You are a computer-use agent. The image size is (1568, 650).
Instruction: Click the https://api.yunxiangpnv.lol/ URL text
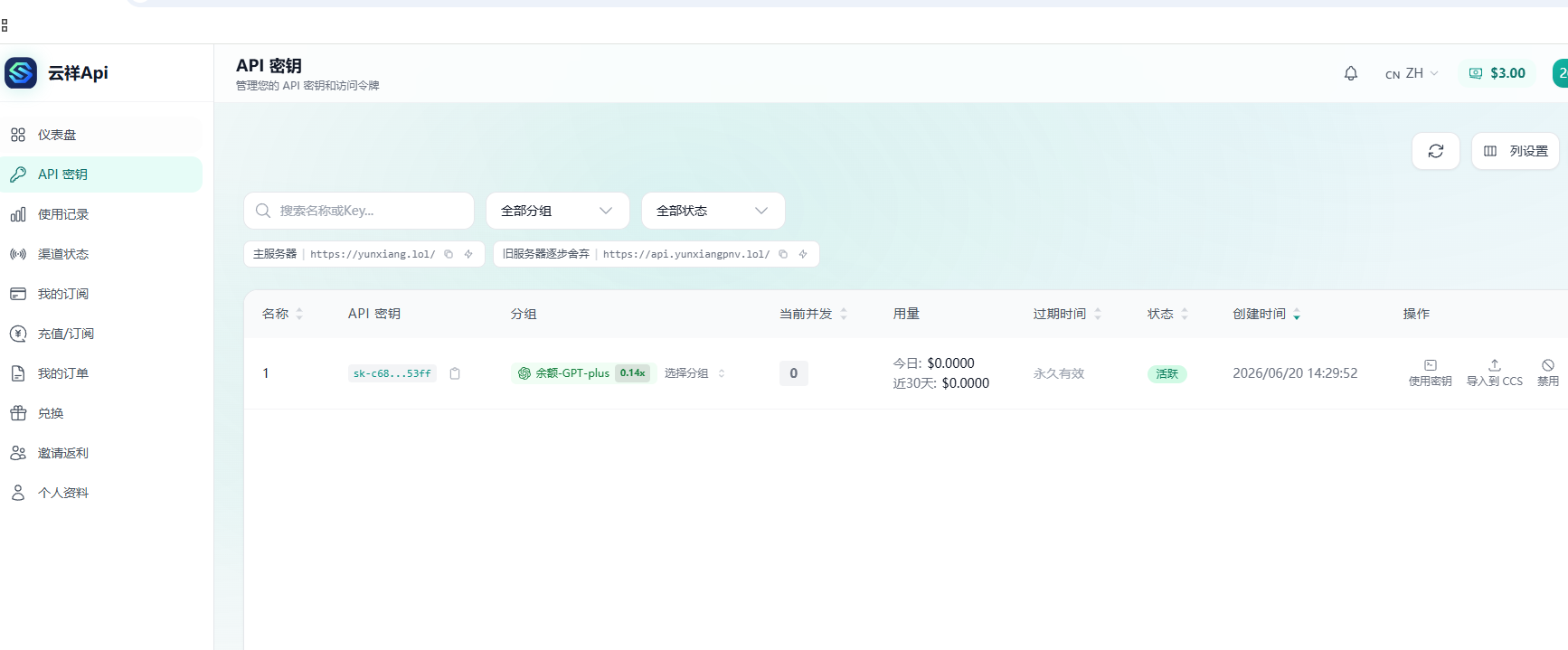[686, 254]
